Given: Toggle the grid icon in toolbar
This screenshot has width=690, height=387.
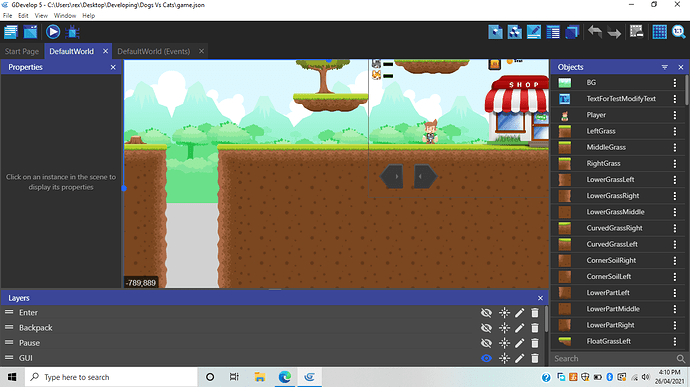Looking at the screenshot, I should point(659,32).
